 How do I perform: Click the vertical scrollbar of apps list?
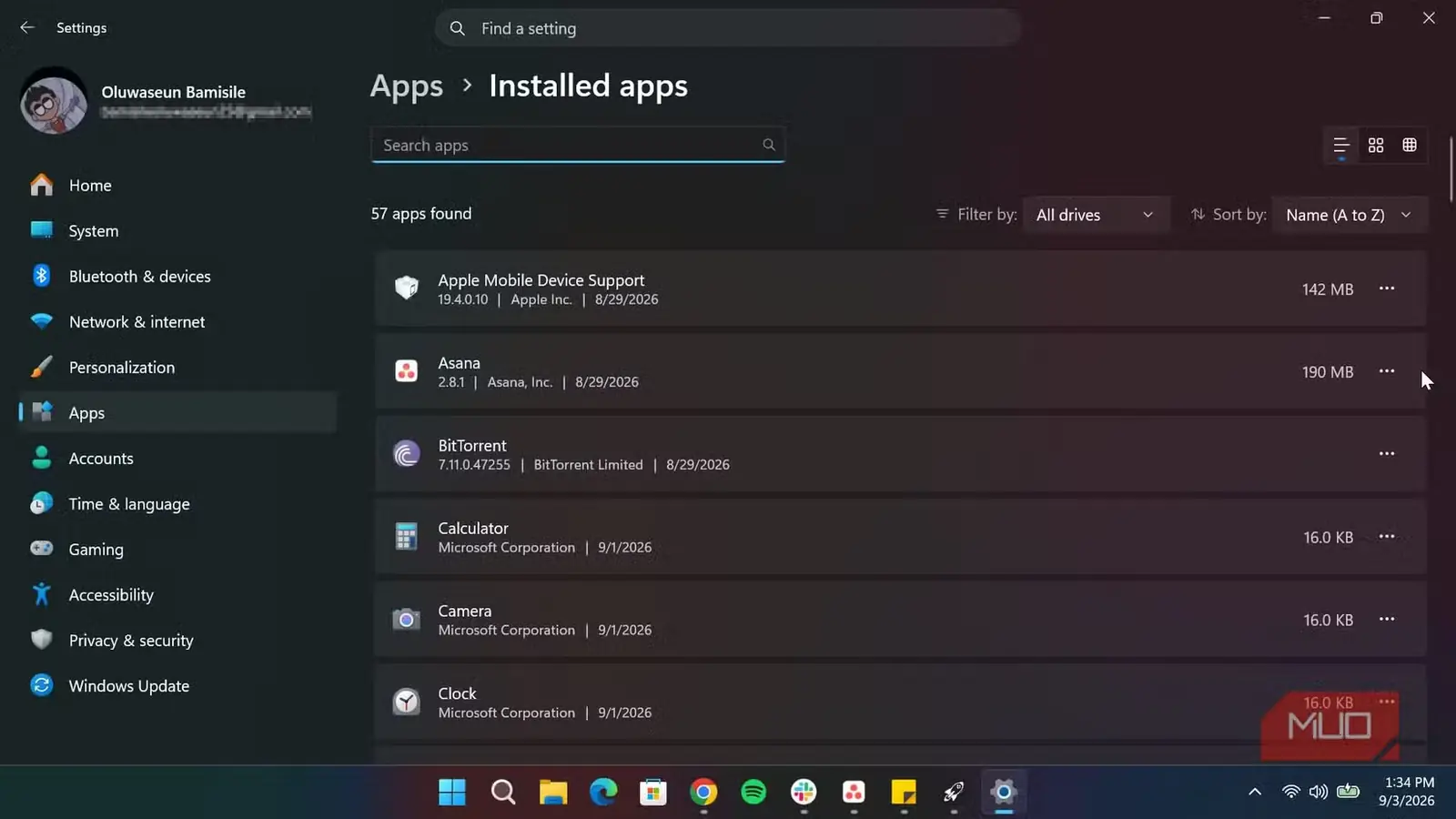point(1451,168)
